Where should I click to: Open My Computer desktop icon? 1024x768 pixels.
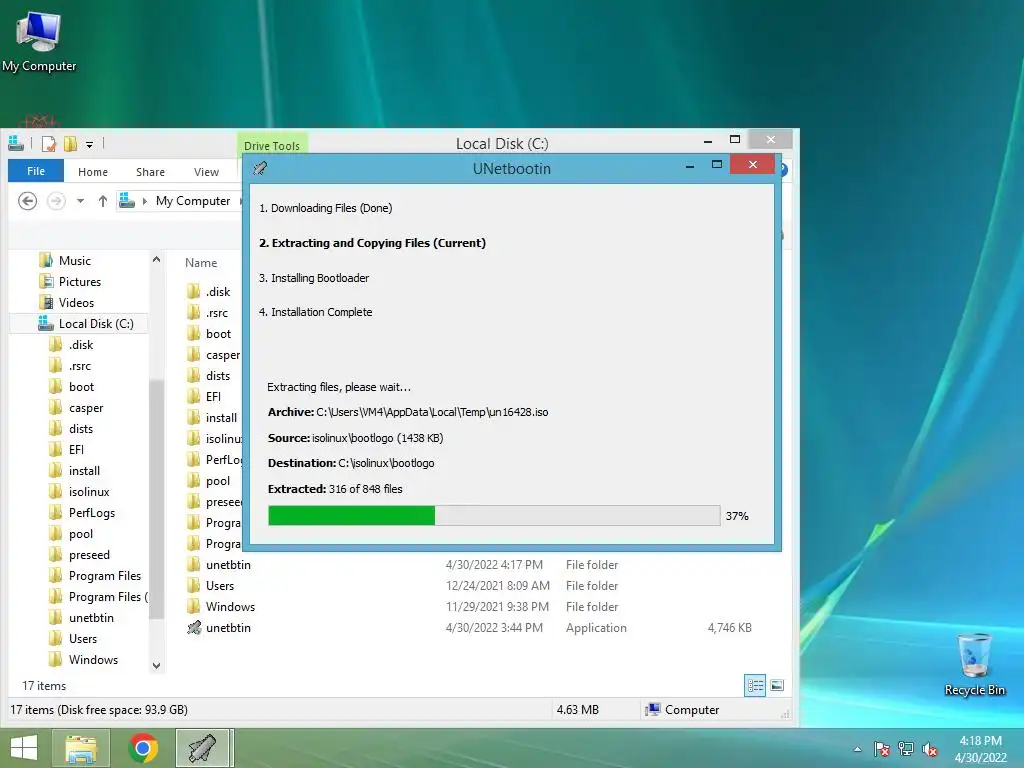pyautogui.click(x=39, y=42)
